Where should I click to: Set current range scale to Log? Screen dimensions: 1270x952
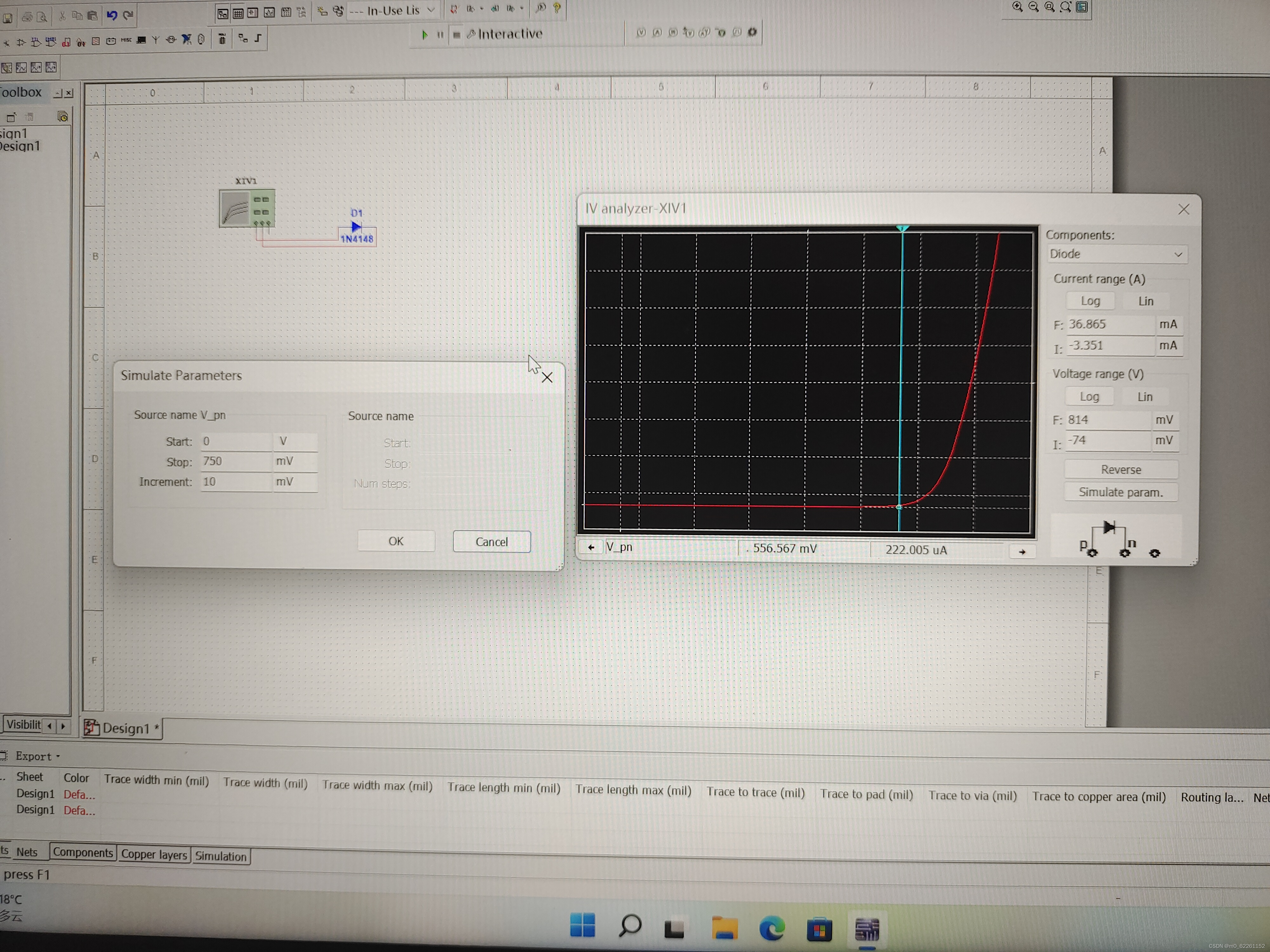(1090, 301)
